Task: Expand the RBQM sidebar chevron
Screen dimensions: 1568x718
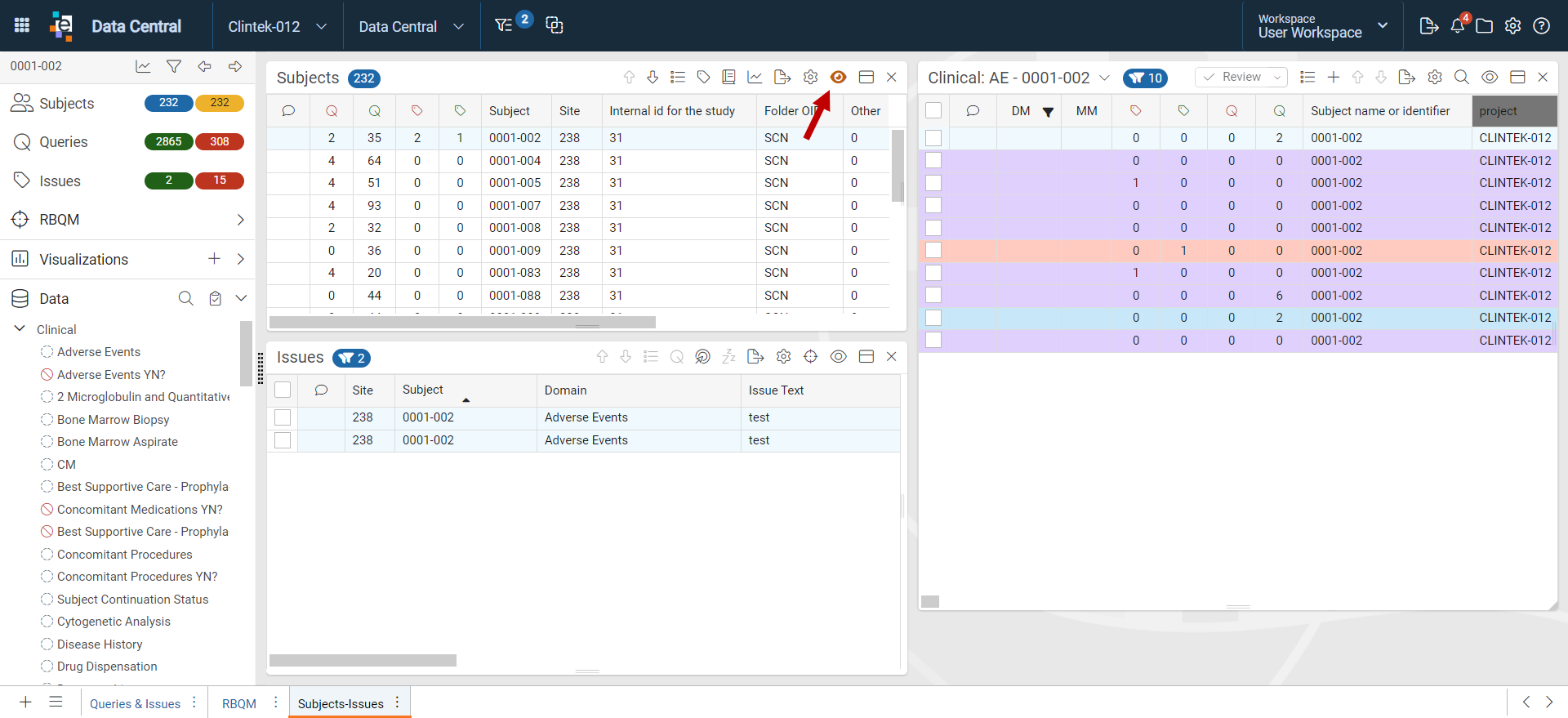Action: click(240, 220)
